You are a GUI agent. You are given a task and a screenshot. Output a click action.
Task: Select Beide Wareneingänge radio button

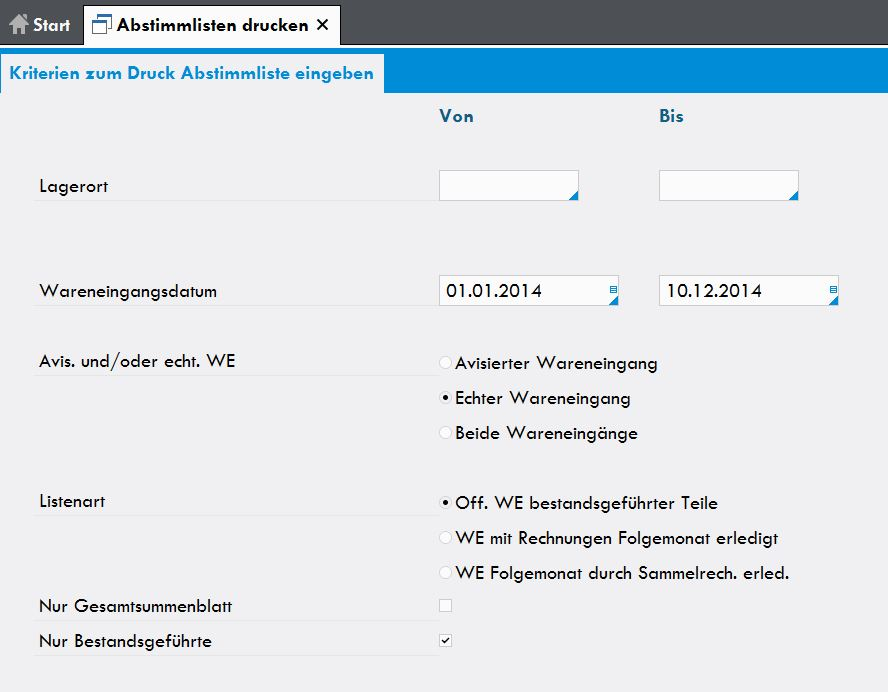point(446,433)
